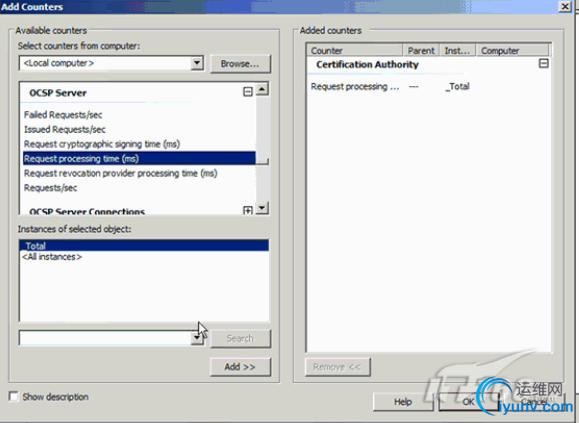Viewport: 579px width, 423px height.
Task: Select Request processing time (ms) counter
Action: [x=139, y=159]
